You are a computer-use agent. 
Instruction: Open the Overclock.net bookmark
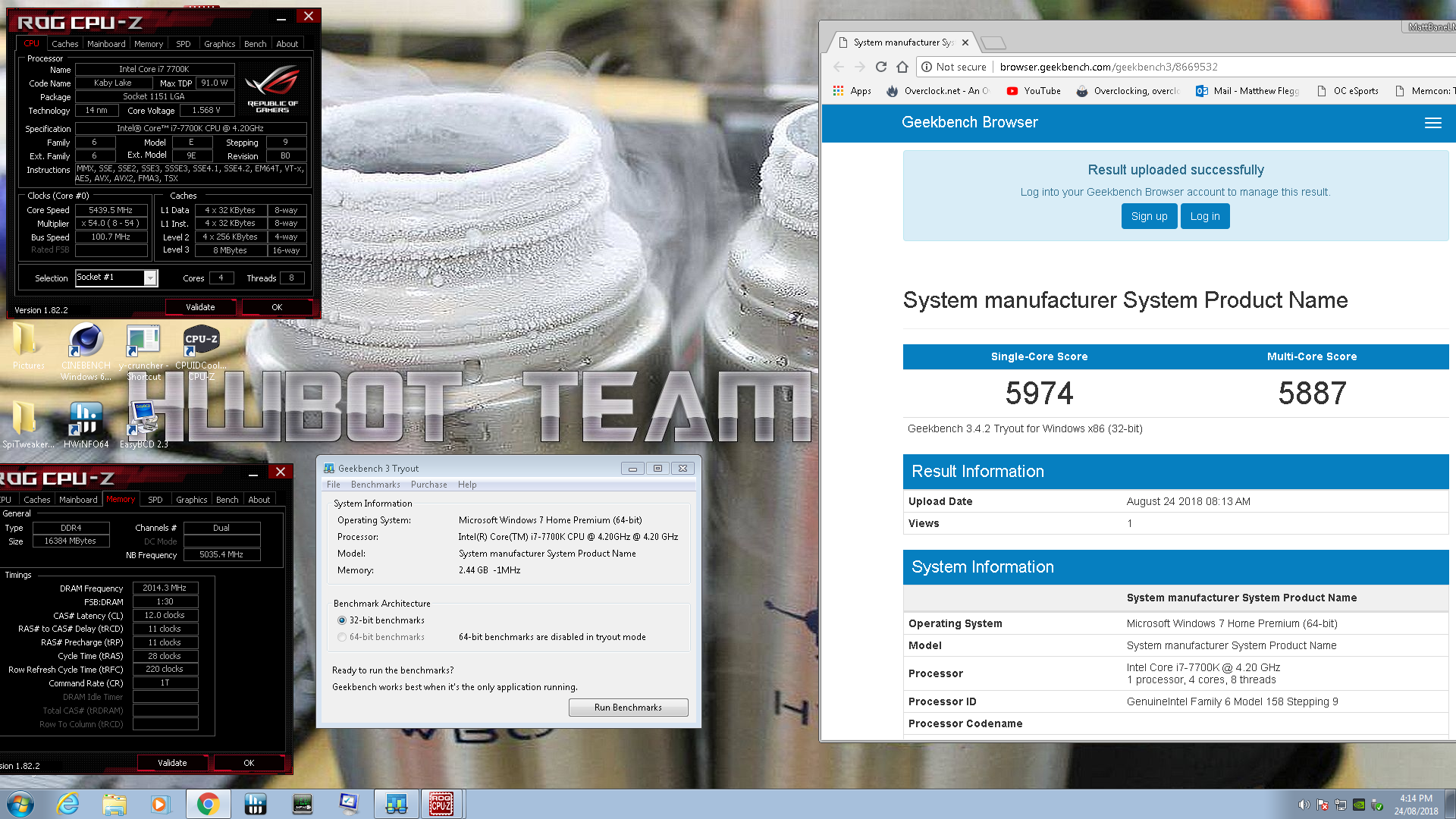coord(937,90)
